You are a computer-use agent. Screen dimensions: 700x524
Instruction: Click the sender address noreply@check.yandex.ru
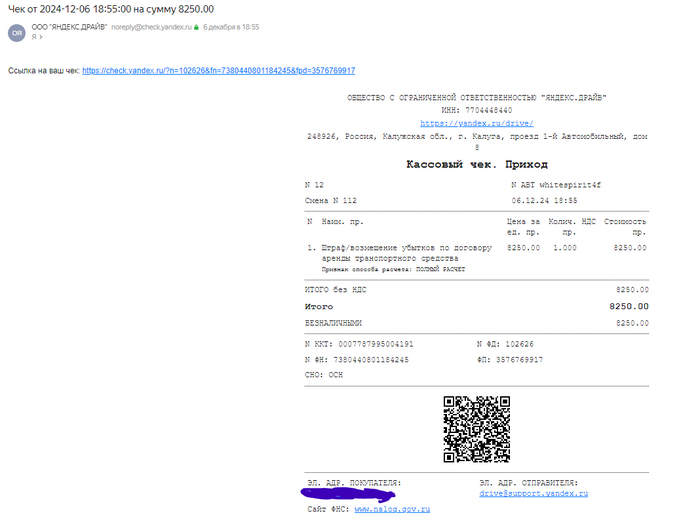coord(151,27)
